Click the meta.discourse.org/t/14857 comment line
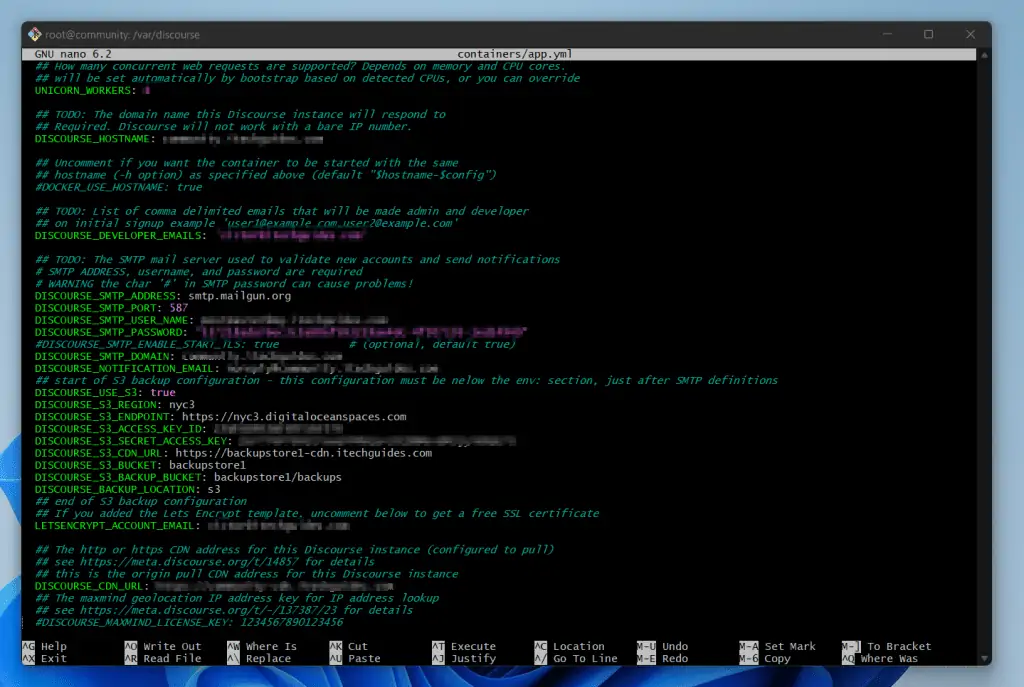Screen dimensions: 1024x687 pyautogui.click(x=204, y=562)
